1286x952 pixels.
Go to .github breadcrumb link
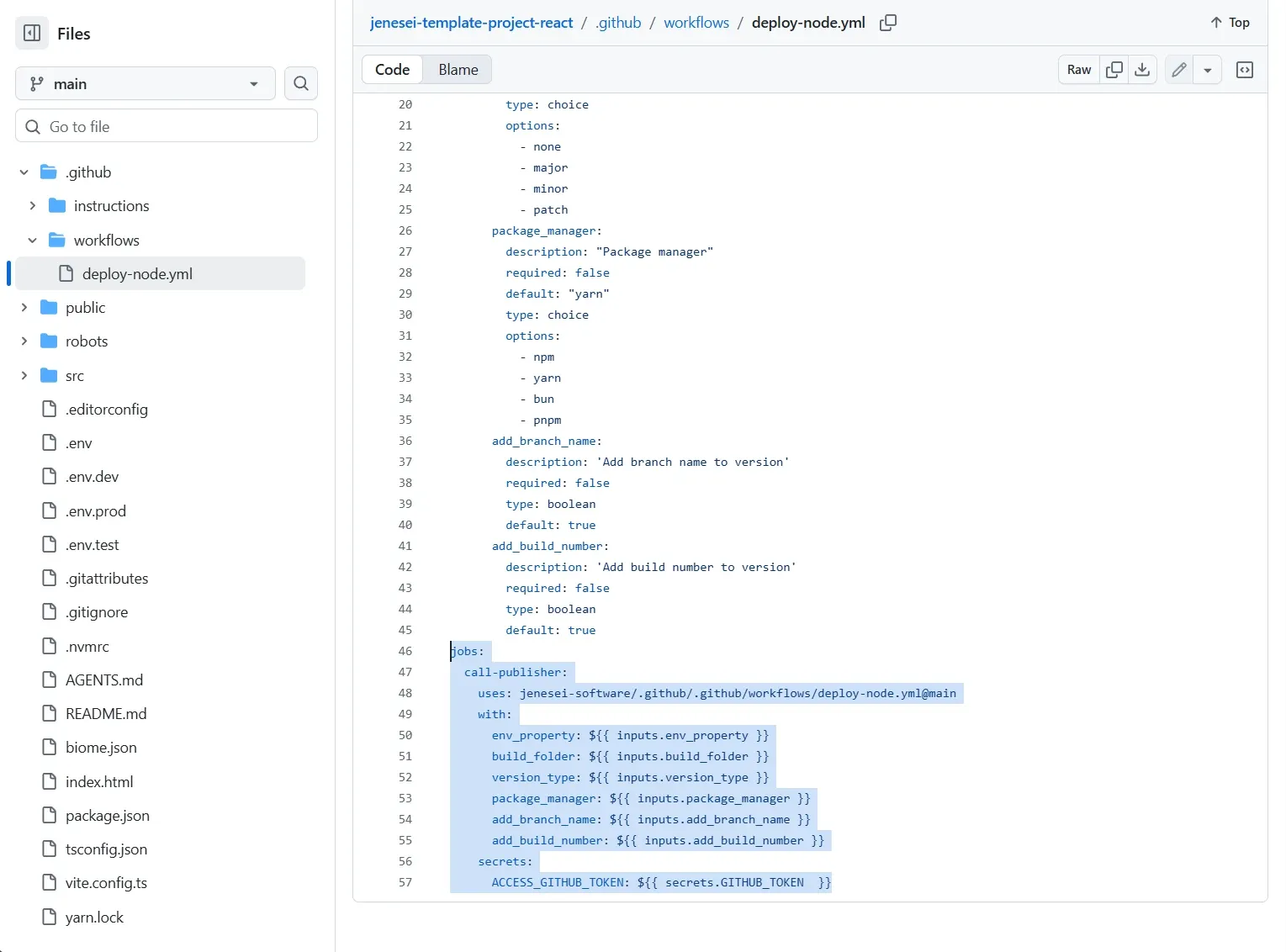point(618,23)
